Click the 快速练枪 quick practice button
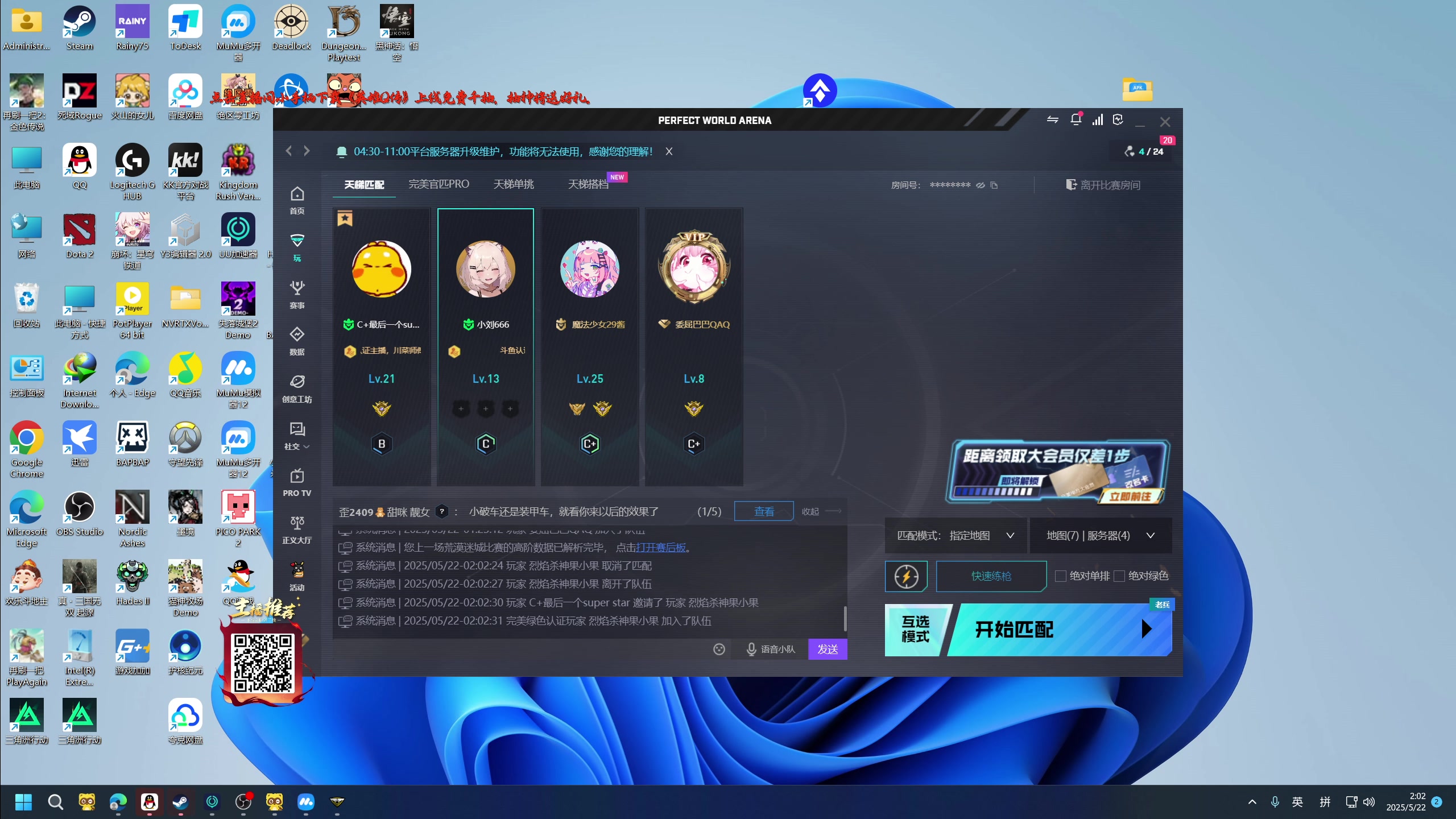The width and height of the screenshot is (1456, 819). 991,576
